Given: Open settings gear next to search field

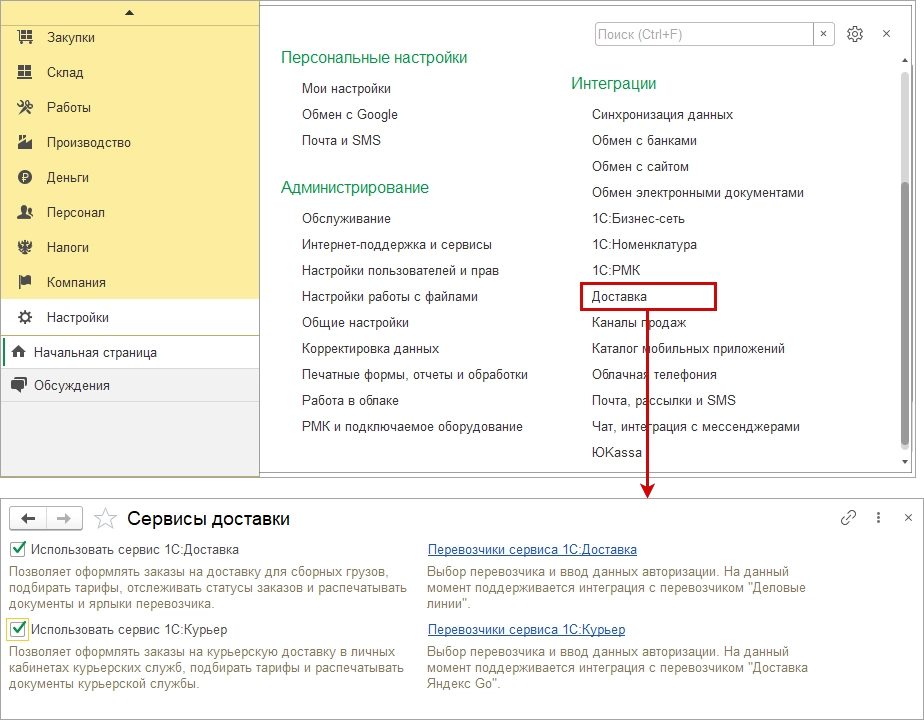Looking at the screenshot, I should [854, 34].
